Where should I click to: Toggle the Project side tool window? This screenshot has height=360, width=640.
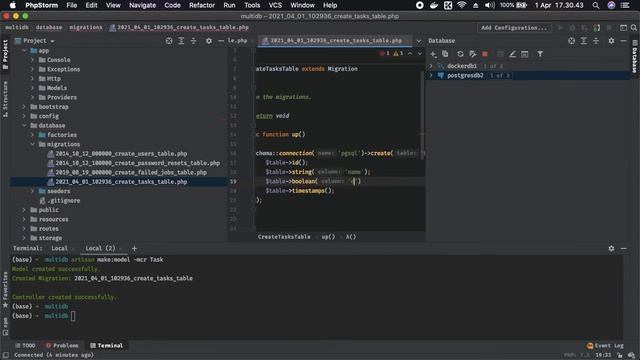pyautogui.click(x=5, y=54)
